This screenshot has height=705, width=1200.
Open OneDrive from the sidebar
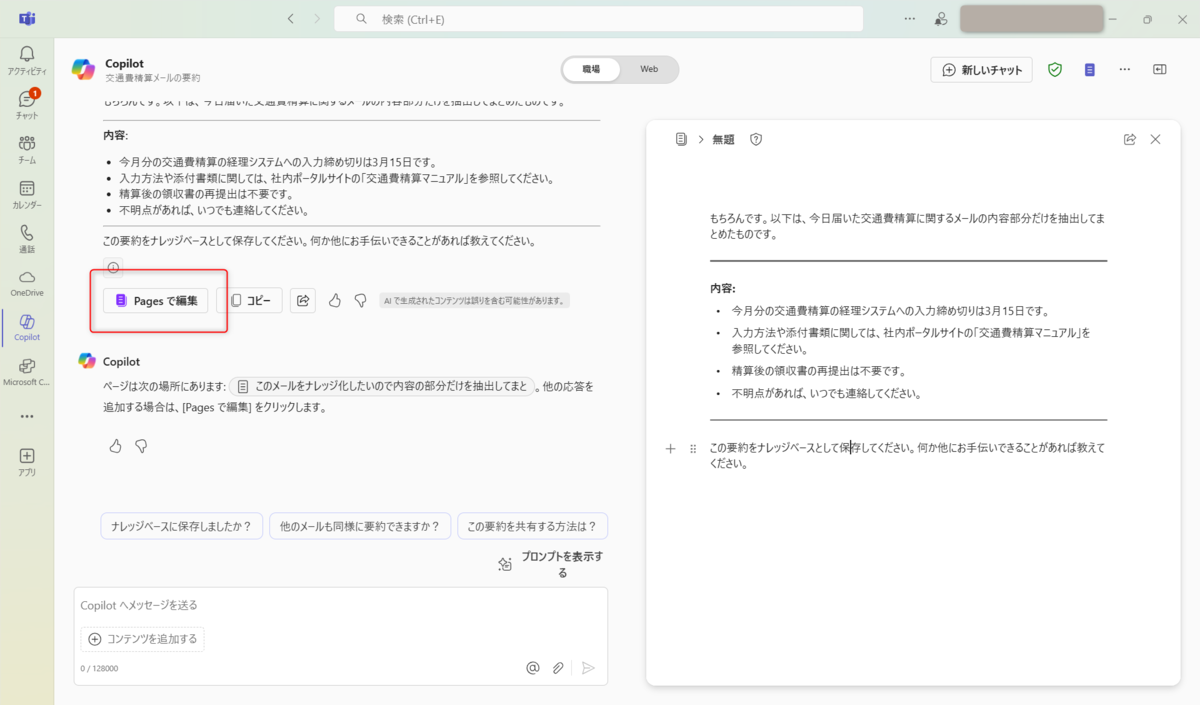tap(27, 283)
